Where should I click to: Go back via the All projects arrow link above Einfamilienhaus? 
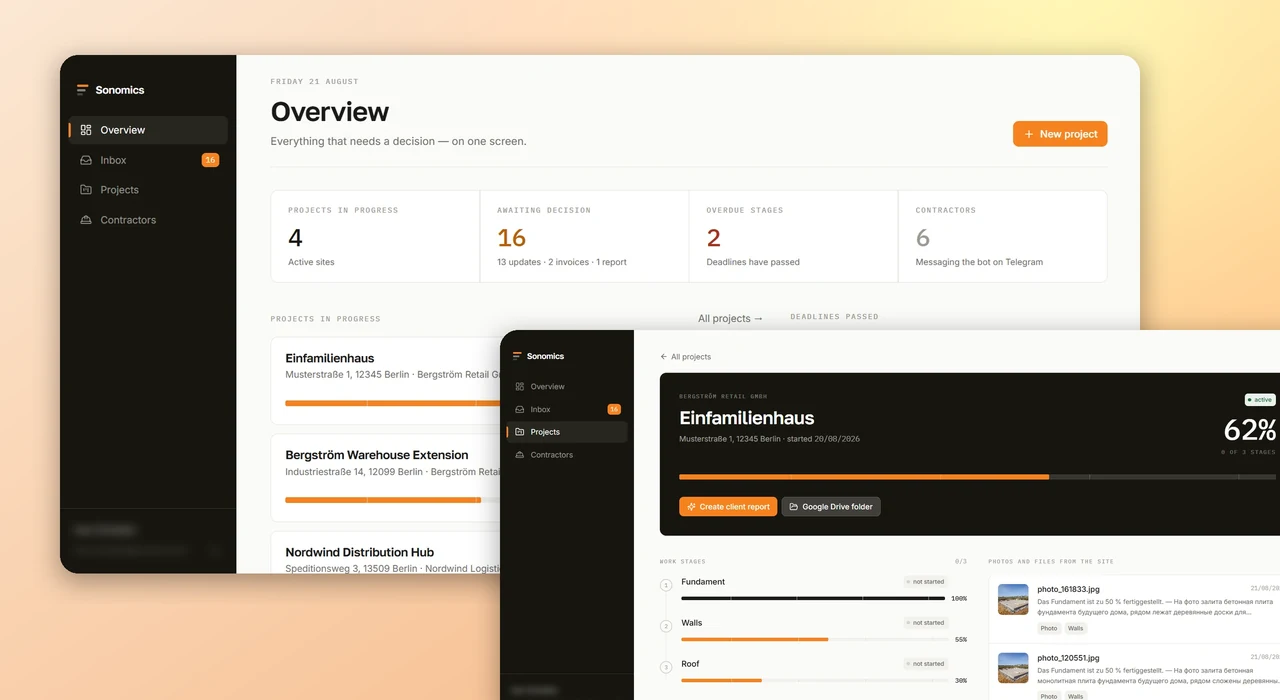click(x=686, y=357)
